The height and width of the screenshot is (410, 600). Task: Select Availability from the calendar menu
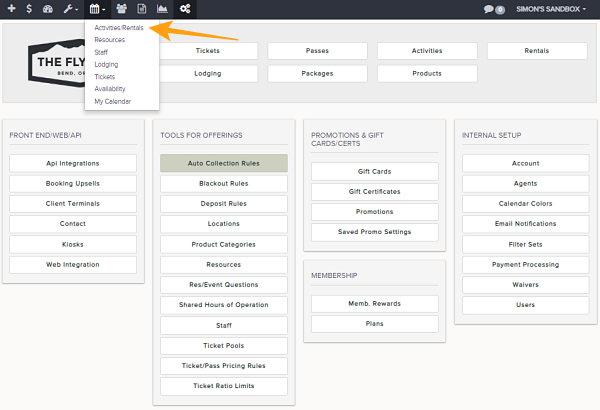coord(110,89)
